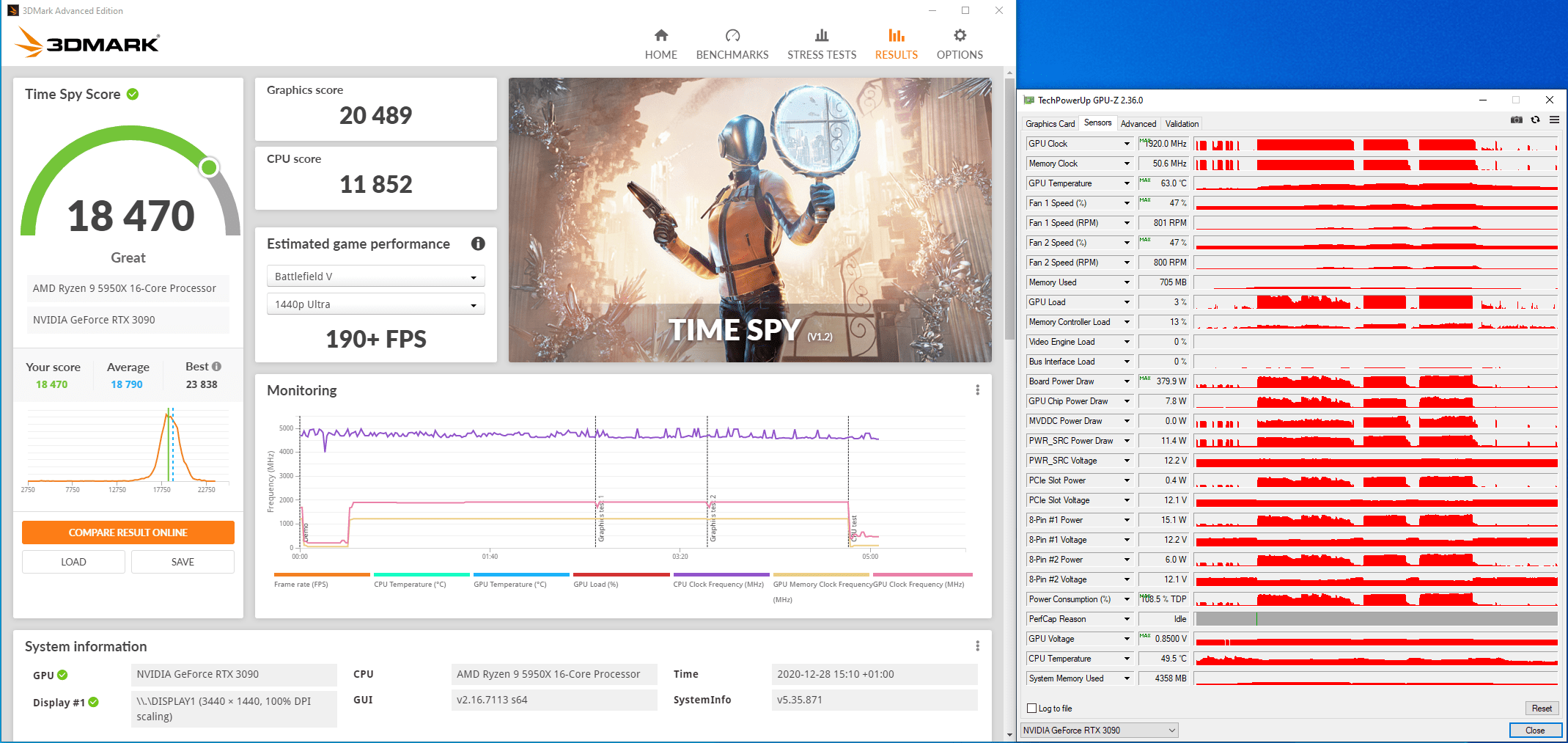Take a GPU-Z screenshot with camera icon
1568x743 pixels.
click(1517, 120)
